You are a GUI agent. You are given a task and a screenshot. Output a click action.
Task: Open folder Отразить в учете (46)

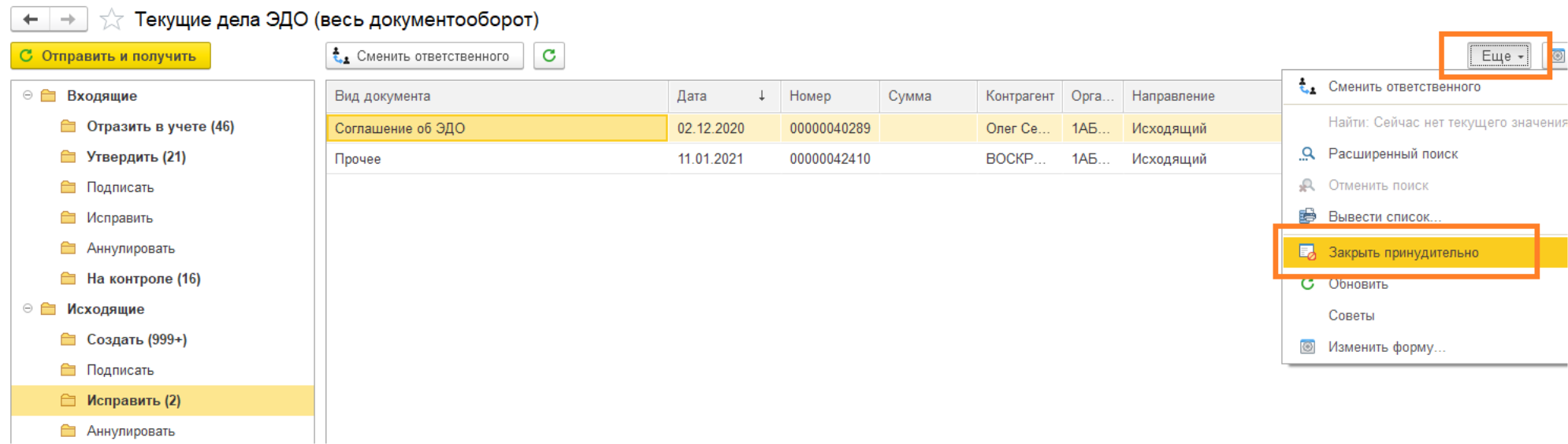tap(159, 127)
